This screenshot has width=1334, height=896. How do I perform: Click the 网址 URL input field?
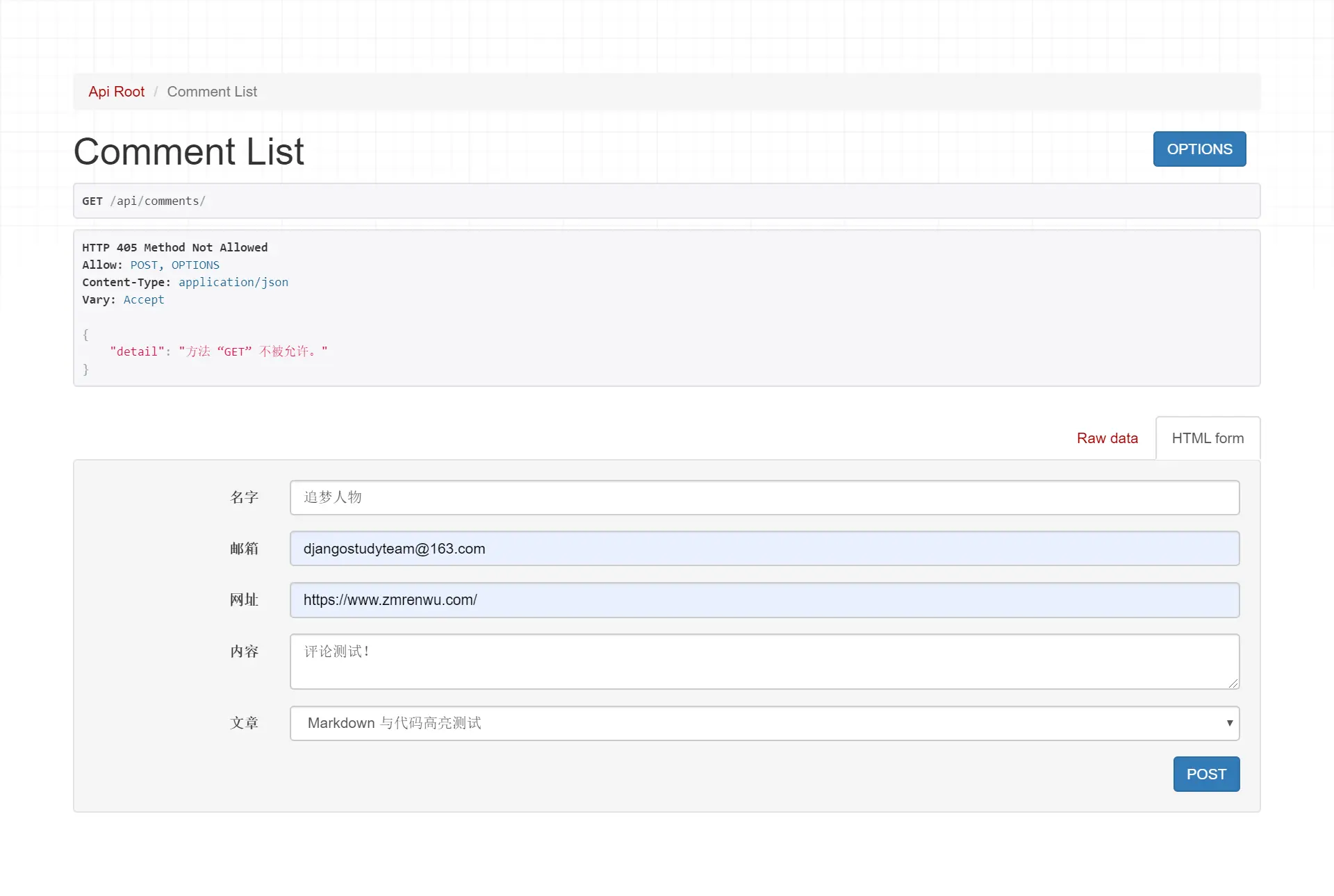(x=764, y=600)
